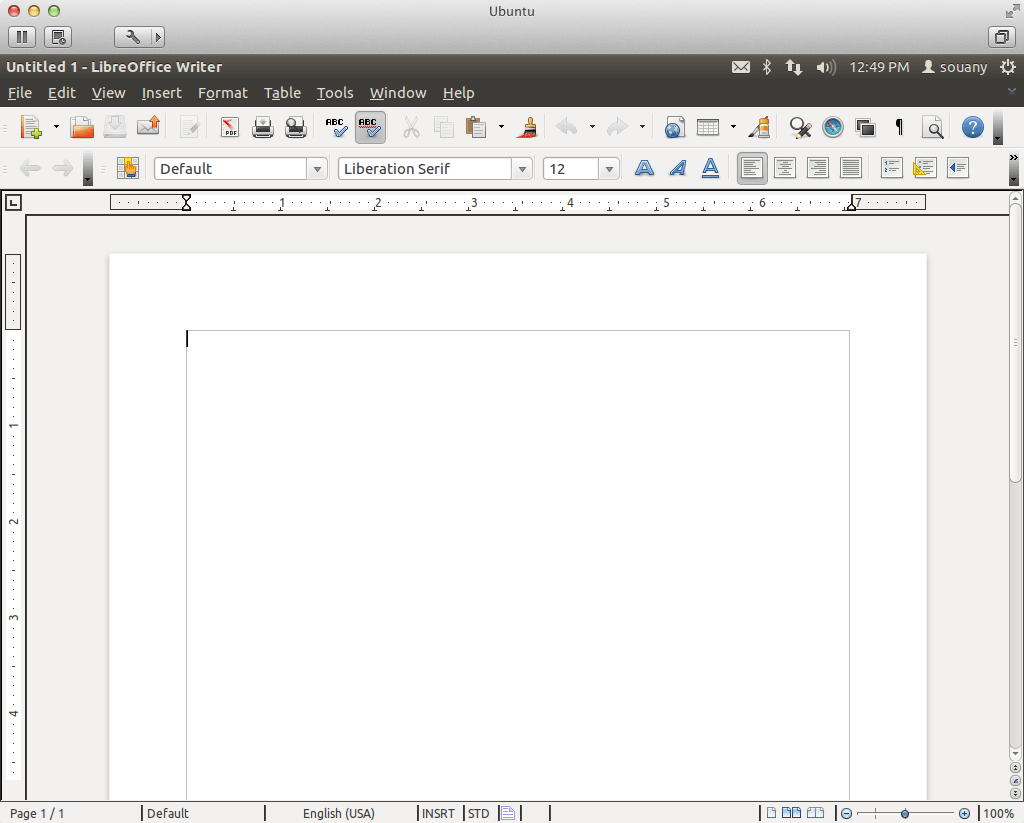Expand formatting toolbar overflow chevron
Viewport: 1024px width, 823px height.
point(1014,157)
